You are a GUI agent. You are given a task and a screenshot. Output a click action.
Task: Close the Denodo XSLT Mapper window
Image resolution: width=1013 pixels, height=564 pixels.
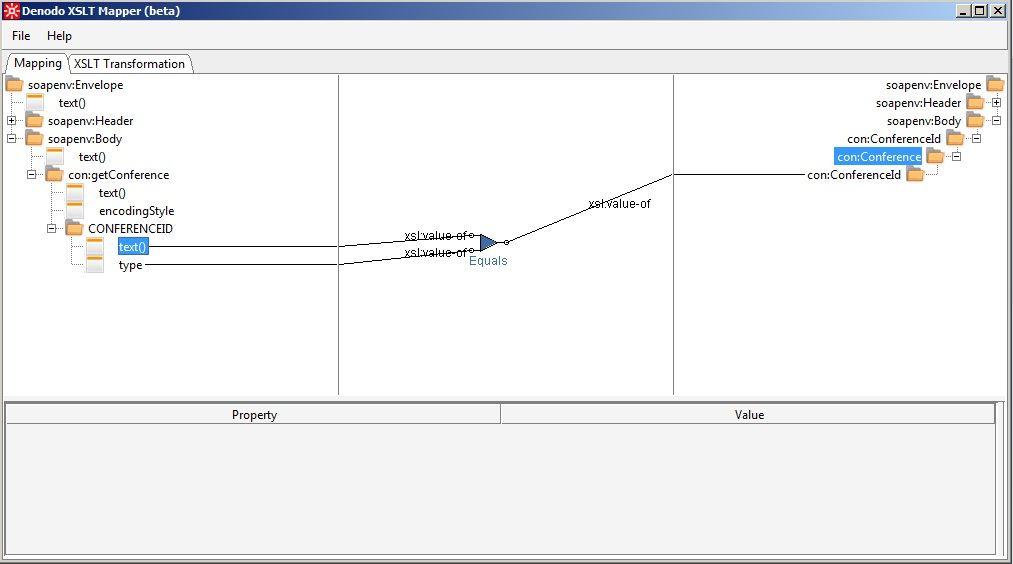(x=997, y=11)
